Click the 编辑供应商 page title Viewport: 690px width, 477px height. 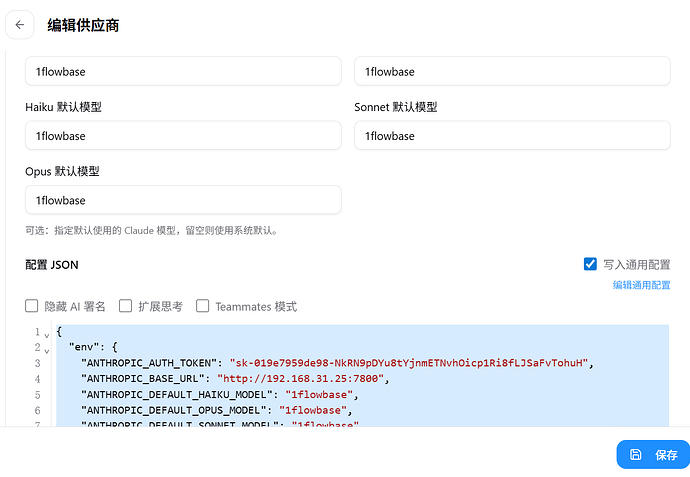tap(83, 25)
